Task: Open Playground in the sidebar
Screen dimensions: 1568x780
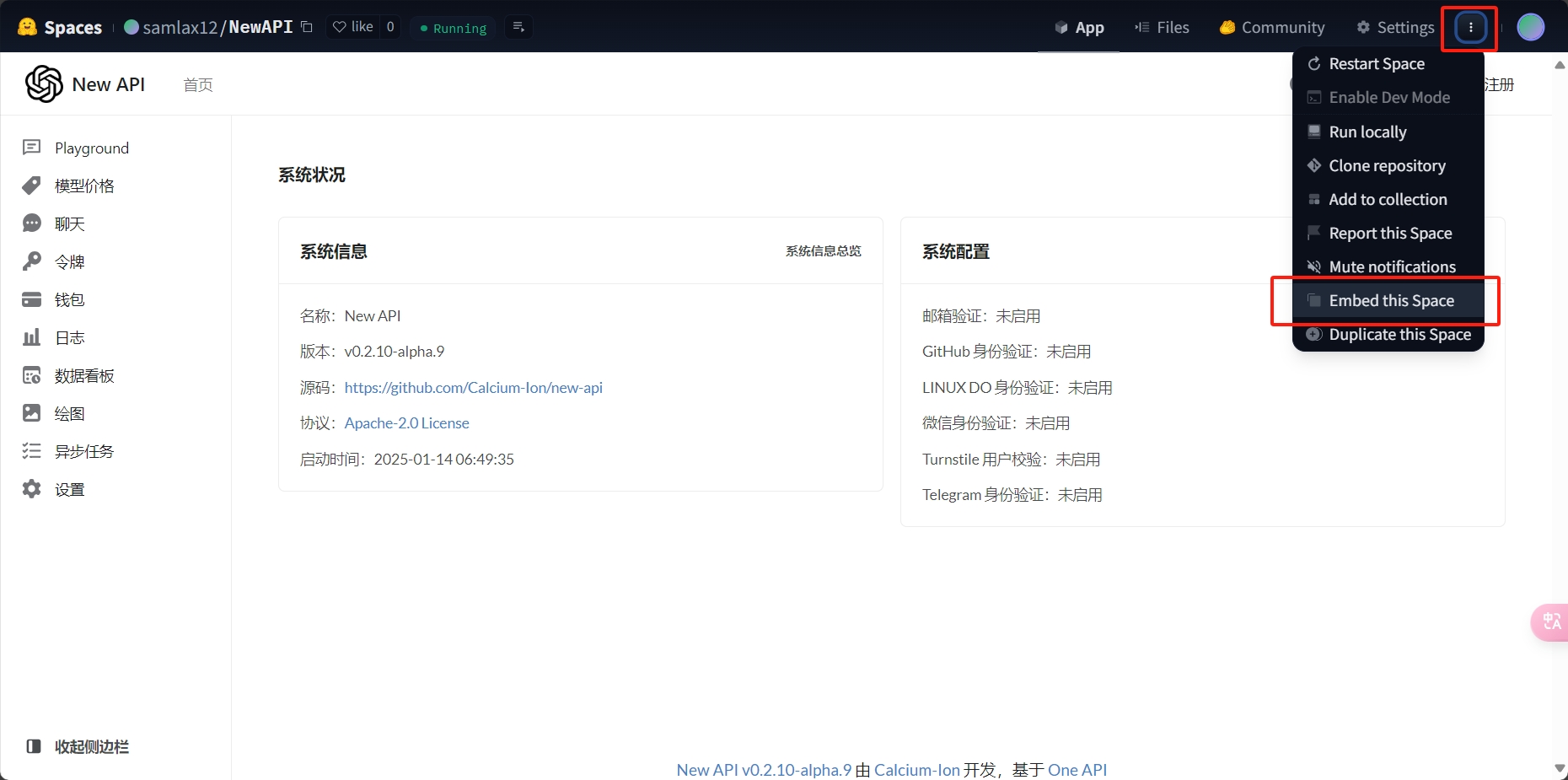Action: [76, 148]
